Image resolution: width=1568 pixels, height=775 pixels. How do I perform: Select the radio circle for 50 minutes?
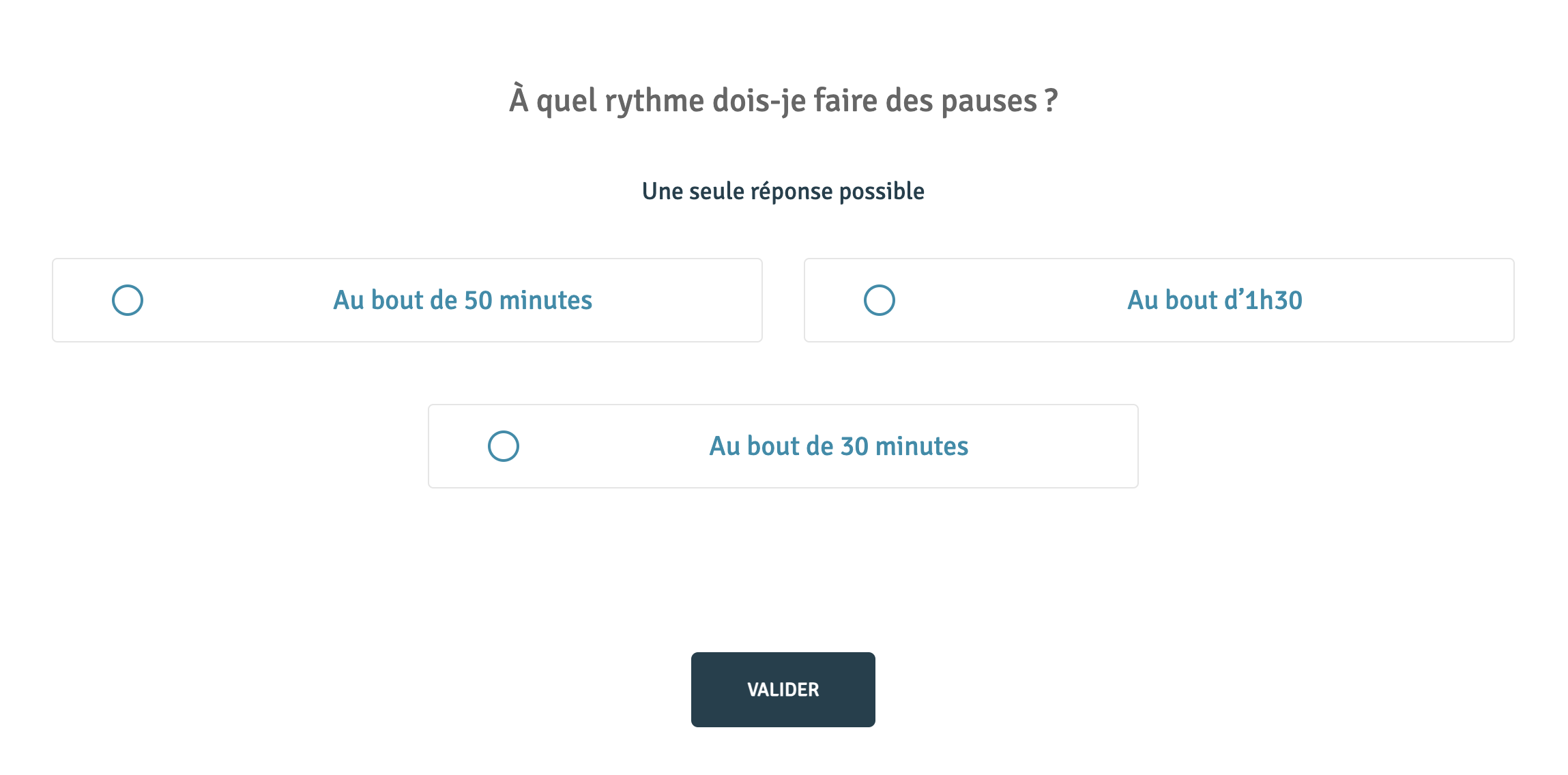pos(128,300)
